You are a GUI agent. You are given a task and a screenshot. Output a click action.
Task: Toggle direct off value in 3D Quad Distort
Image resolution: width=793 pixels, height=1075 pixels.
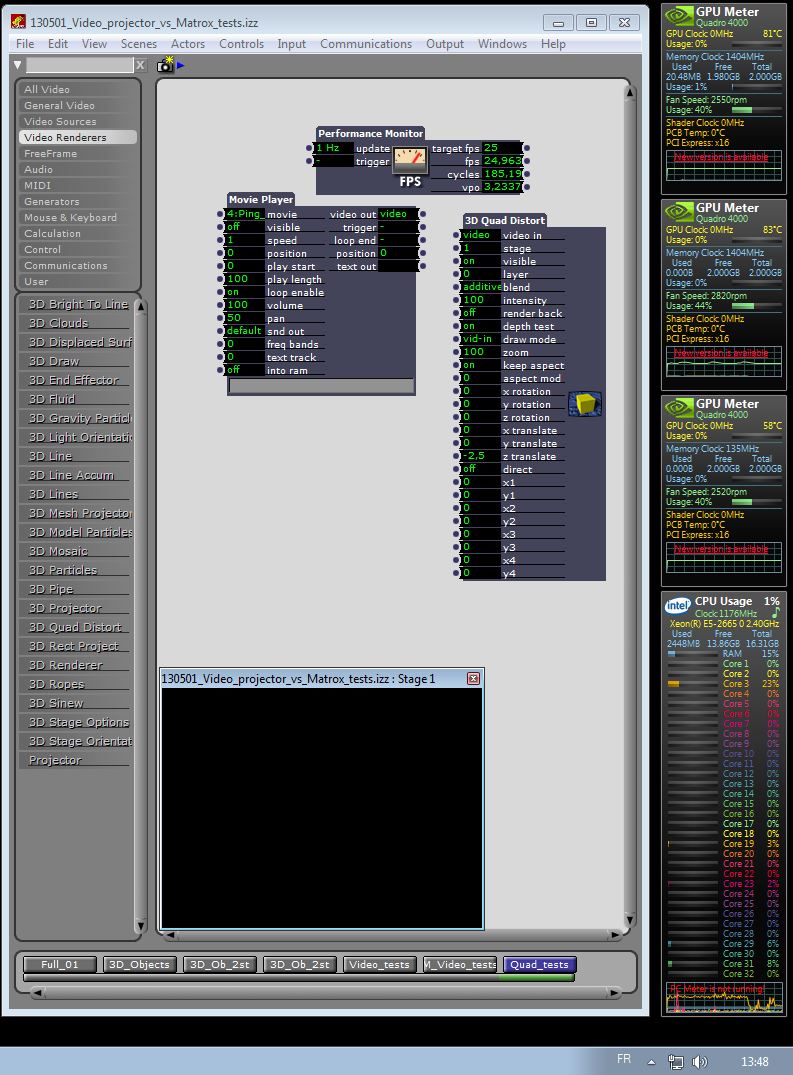[480, 469]
